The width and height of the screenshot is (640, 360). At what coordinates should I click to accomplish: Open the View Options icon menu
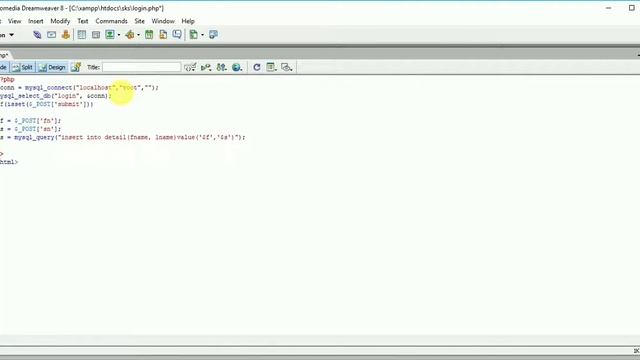271,67
